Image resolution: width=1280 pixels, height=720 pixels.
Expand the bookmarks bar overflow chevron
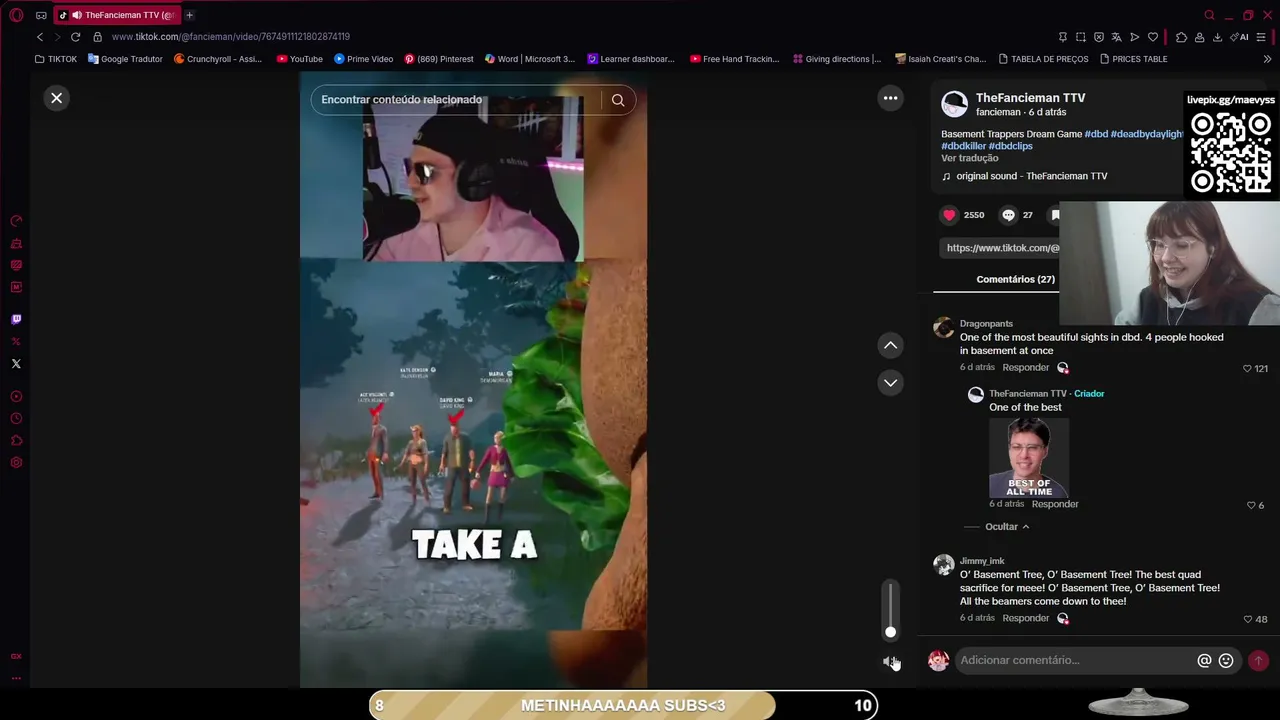pos(1267,59)
